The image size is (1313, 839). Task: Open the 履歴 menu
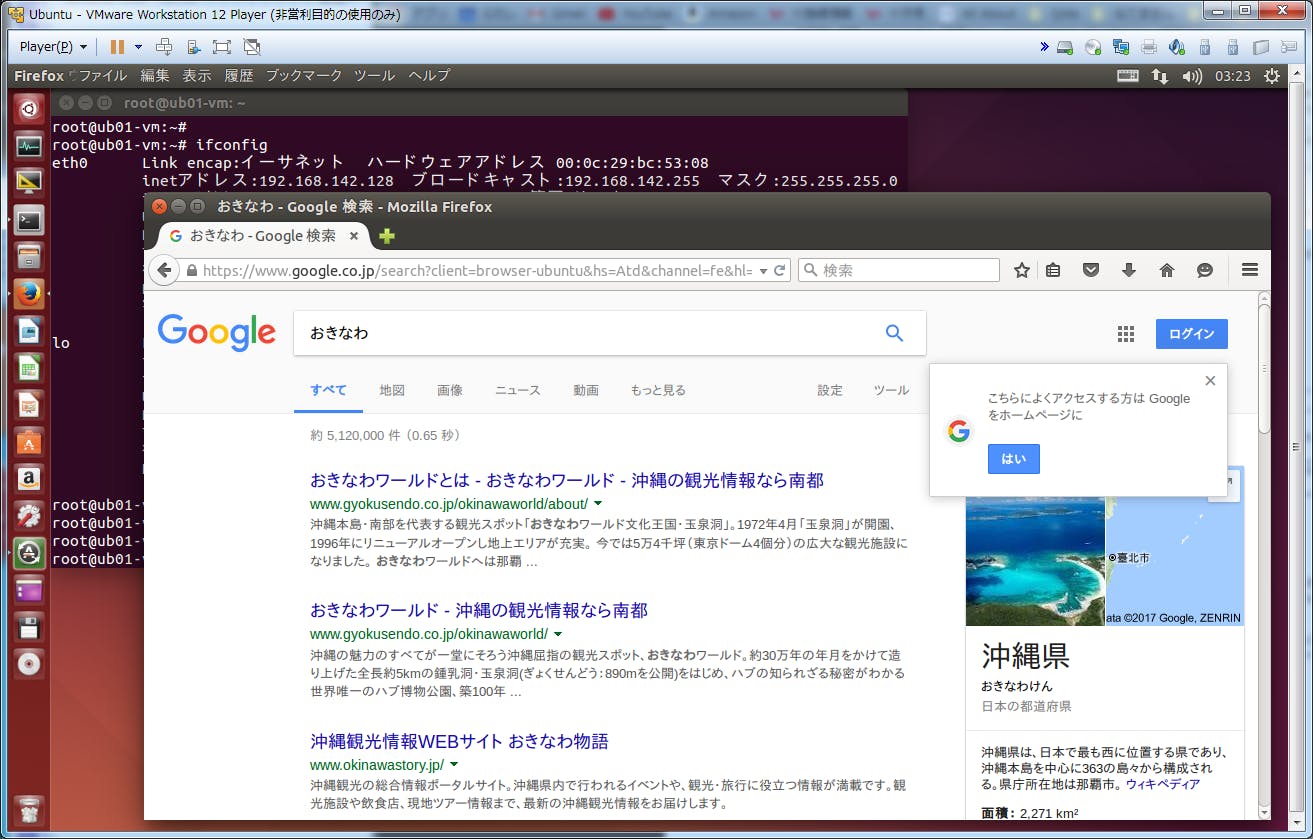coord(239,76)
